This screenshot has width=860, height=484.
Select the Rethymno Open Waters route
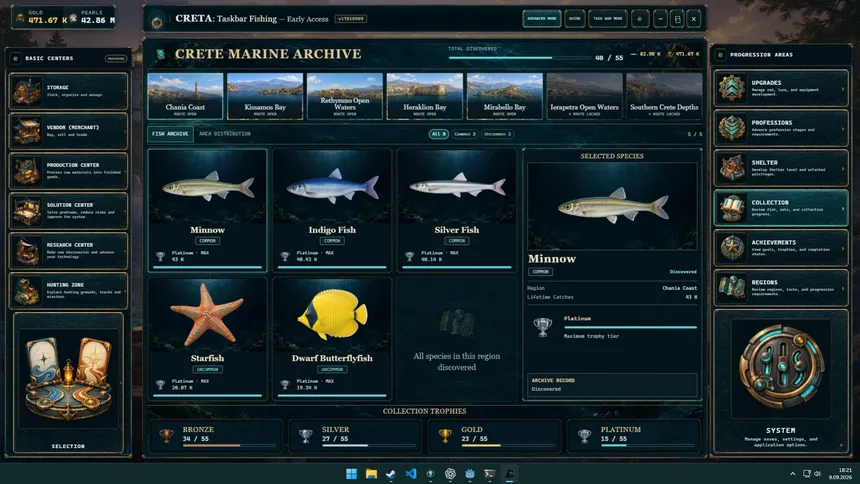pyautogui.click(x=345, y=95)
